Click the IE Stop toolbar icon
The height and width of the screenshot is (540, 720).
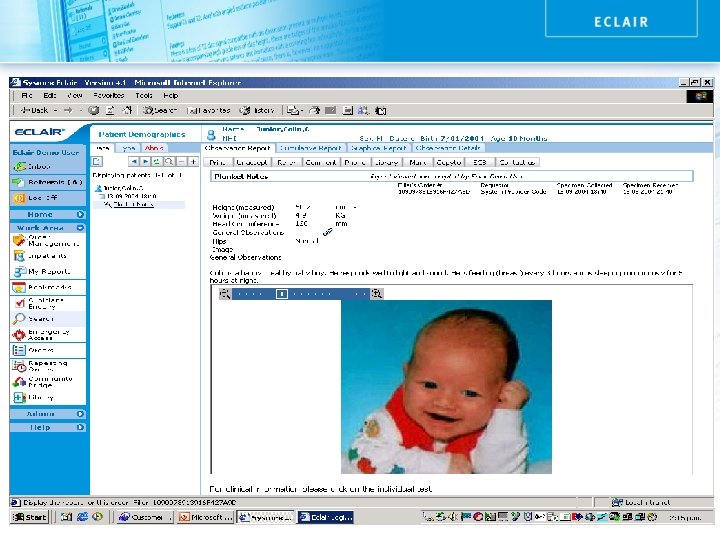click(x=94, y=111)
